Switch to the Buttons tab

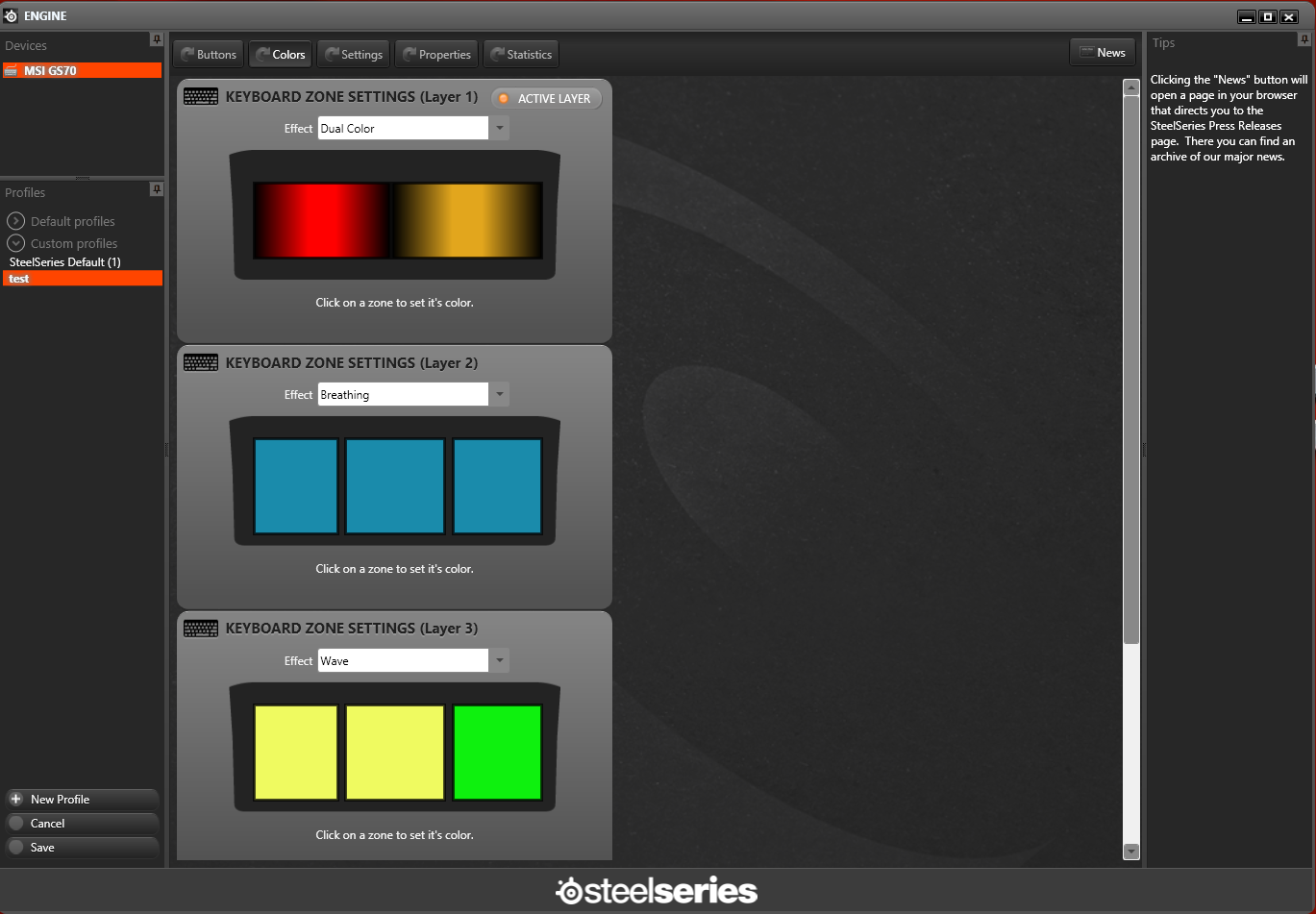(x=209, y=55)
